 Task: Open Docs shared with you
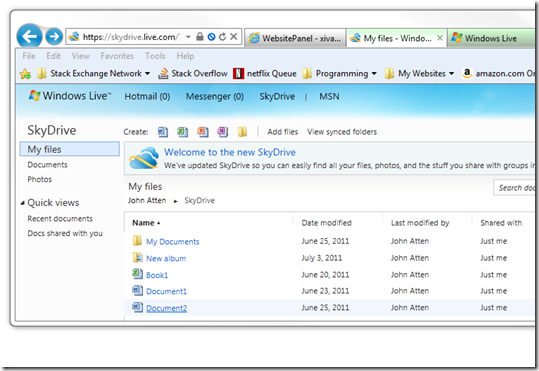click(x=65, y=233)
